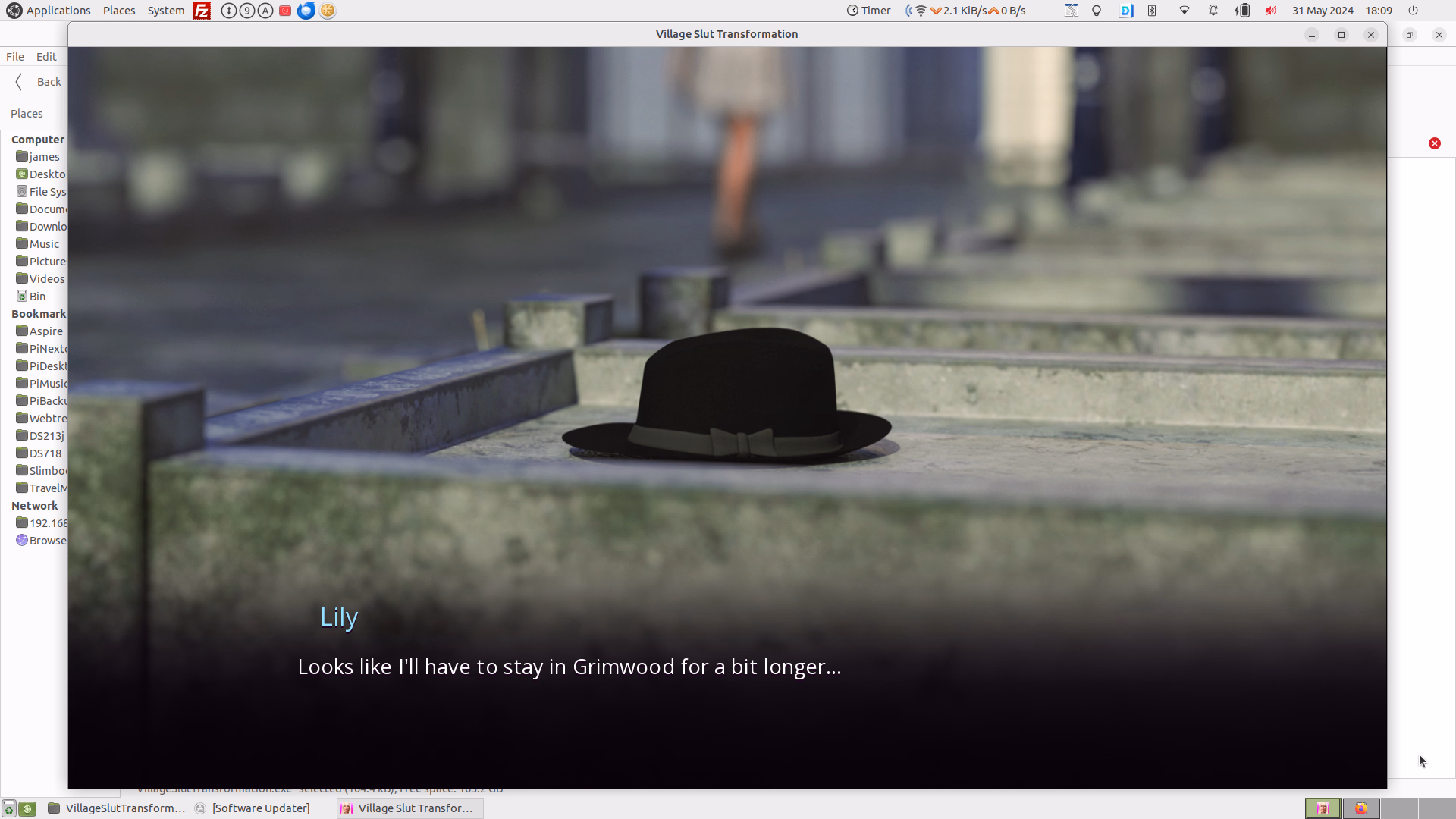Open the Edit menu in file manager
Image resolution: width=1456 pixels, height=819 pixels.
(46, 57)
